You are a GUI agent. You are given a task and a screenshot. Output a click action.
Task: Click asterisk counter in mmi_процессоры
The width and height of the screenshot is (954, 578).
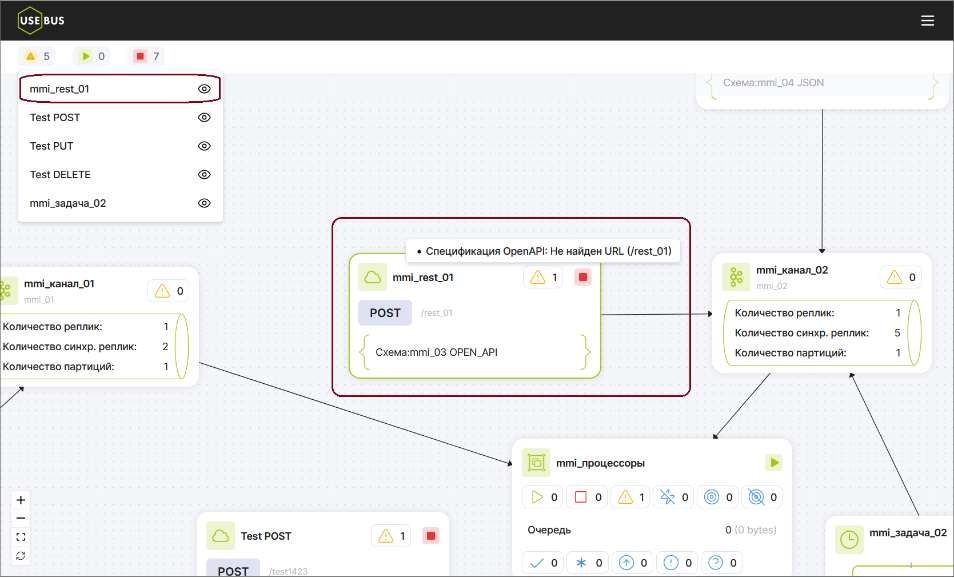pyautogui.click(x=588, y=563)
